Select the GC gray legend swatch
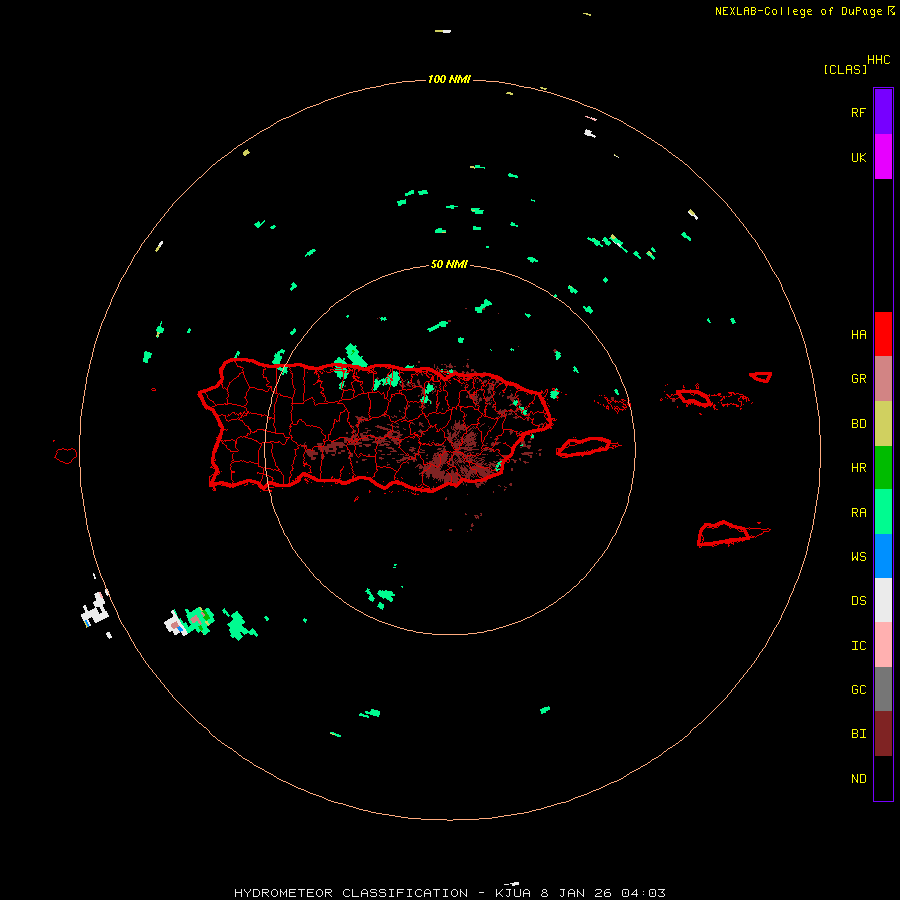This screenshot has height=900, width=900. pos(883,689)
